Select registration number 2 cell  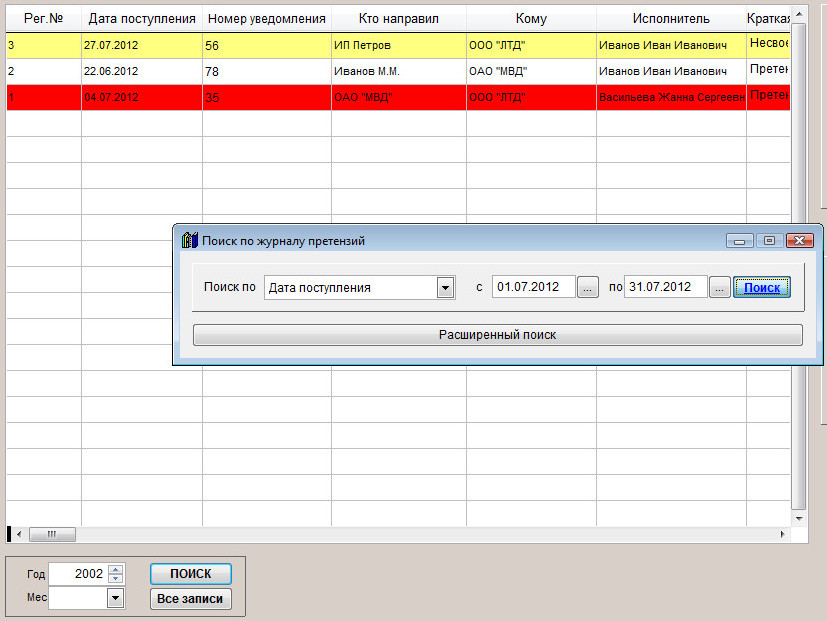click(44, 71)
